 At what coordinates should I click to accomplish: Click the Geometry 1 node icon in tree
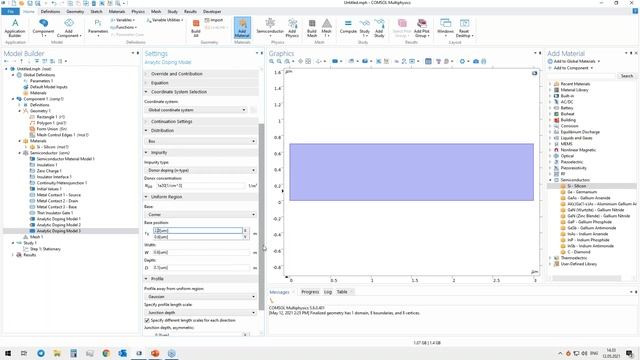[26, 111]
